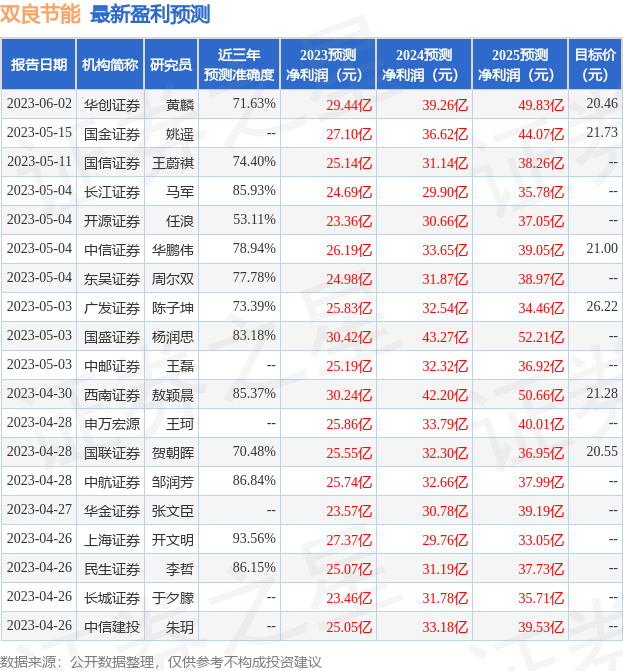This screenshot has width=623, height=671.
Task: Click analyst name 黄麟
Action: pyautogui.click(x=180, y=105)
